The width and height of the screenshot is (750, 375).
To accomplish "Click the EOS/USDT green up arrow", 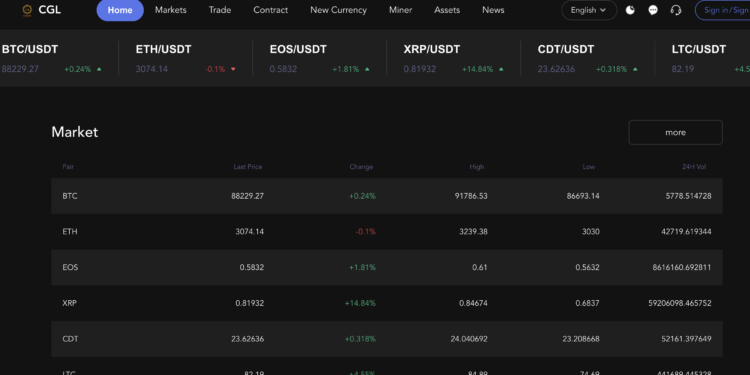I will pyautogui.click(x=367, y=69).
